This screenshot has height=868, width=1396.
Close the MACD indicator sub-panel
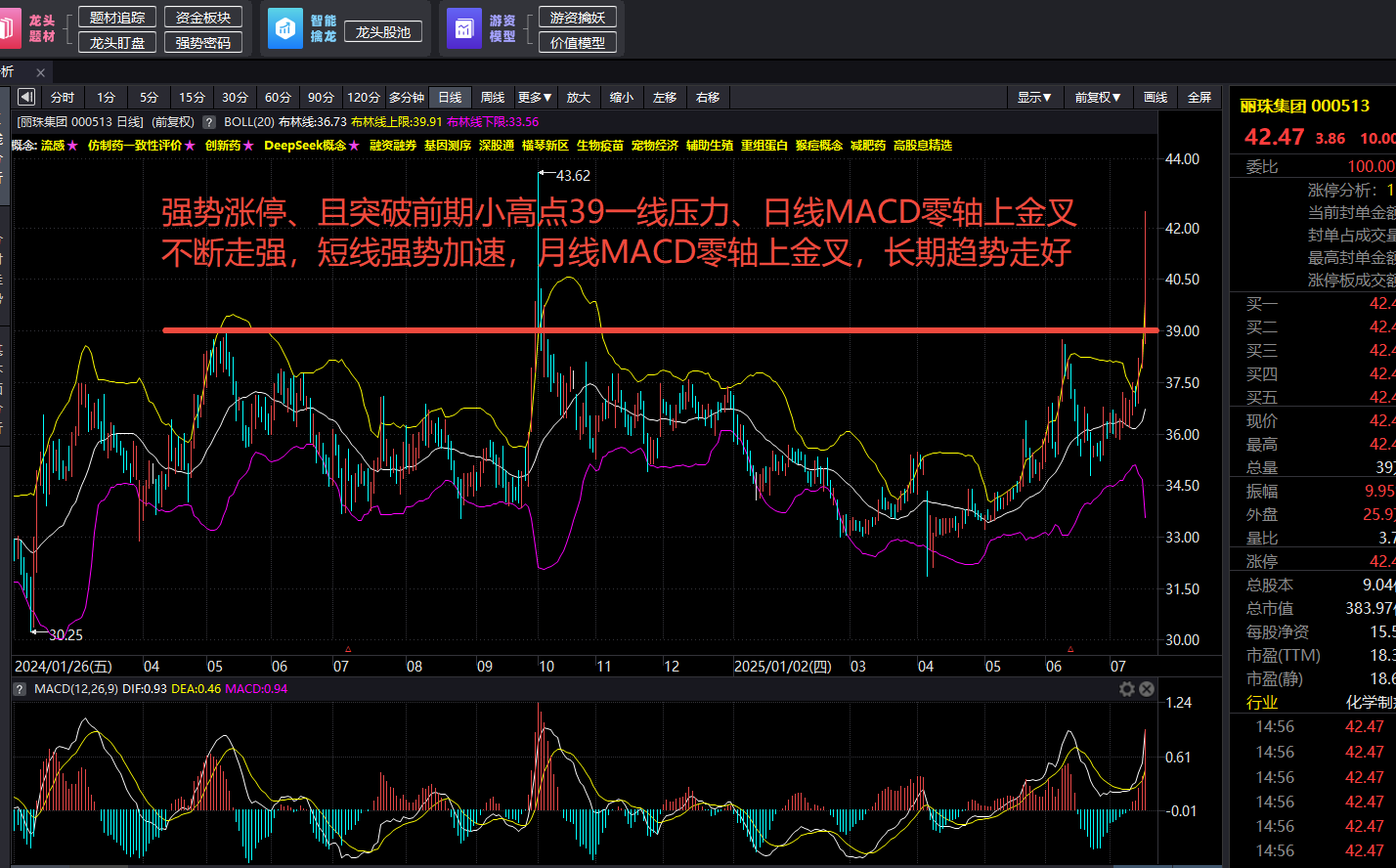(x=1147, y=689)
